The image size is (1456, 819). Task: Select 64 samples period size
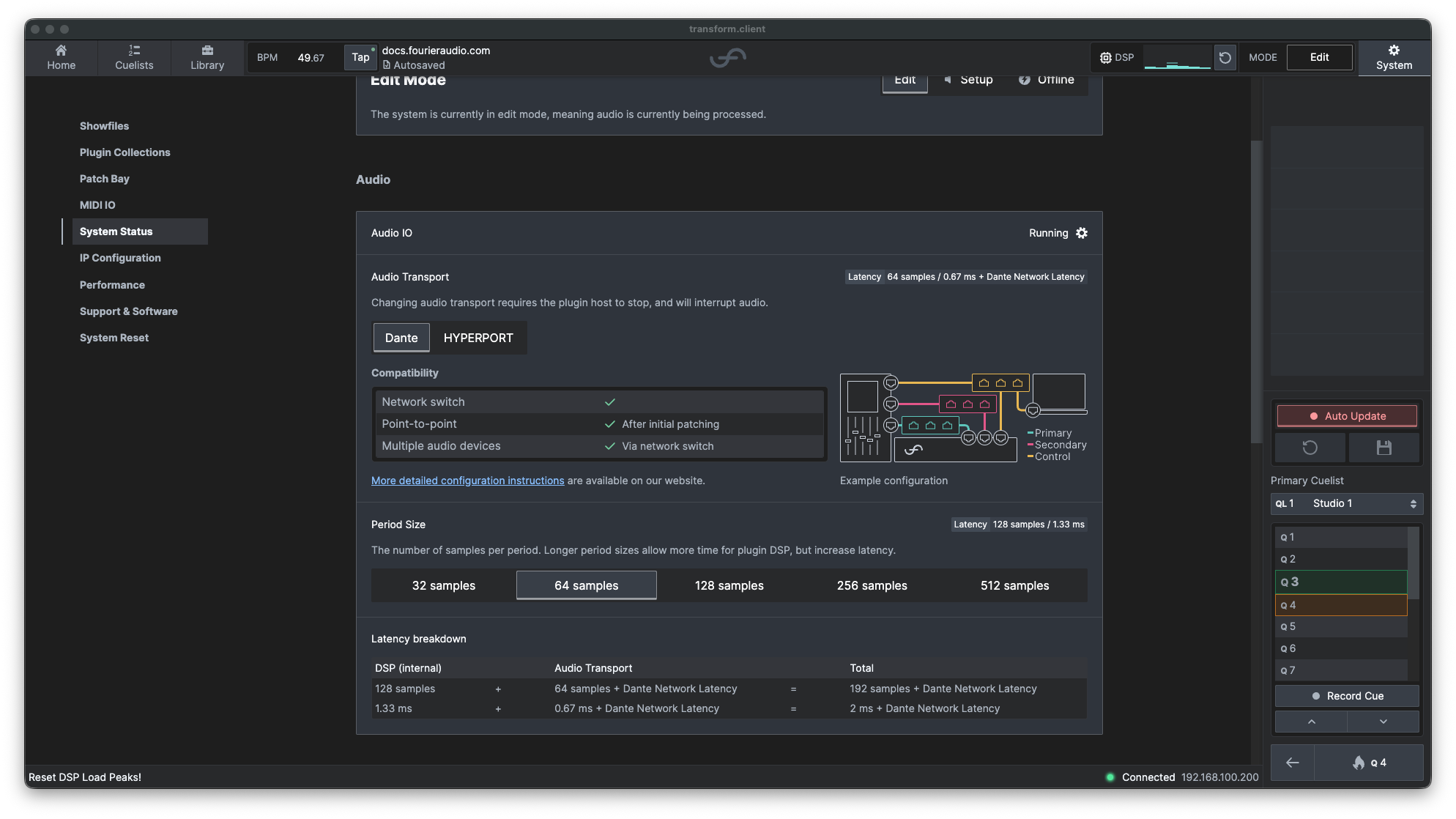click(x=586, y=585)
